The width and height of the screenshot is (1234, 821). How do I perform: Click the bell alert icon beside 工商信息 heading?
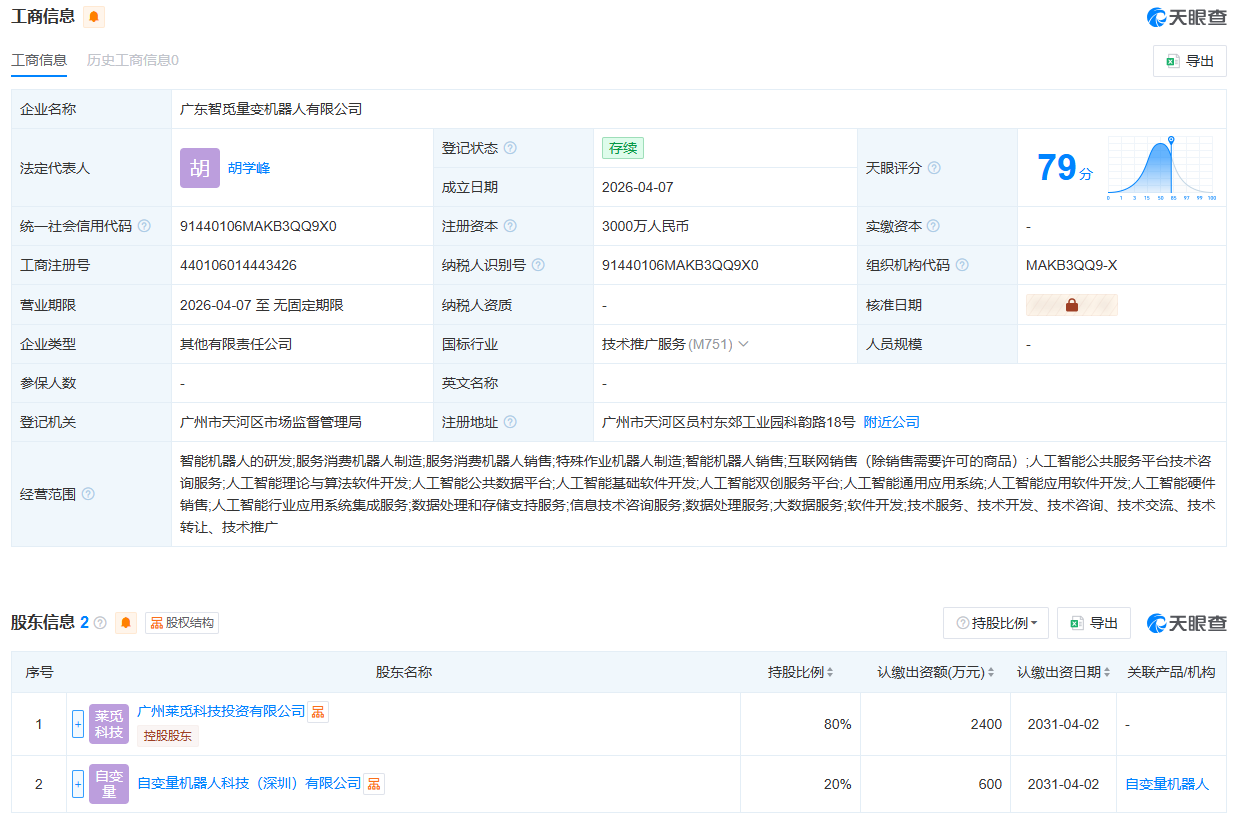[x=94, y=17]
